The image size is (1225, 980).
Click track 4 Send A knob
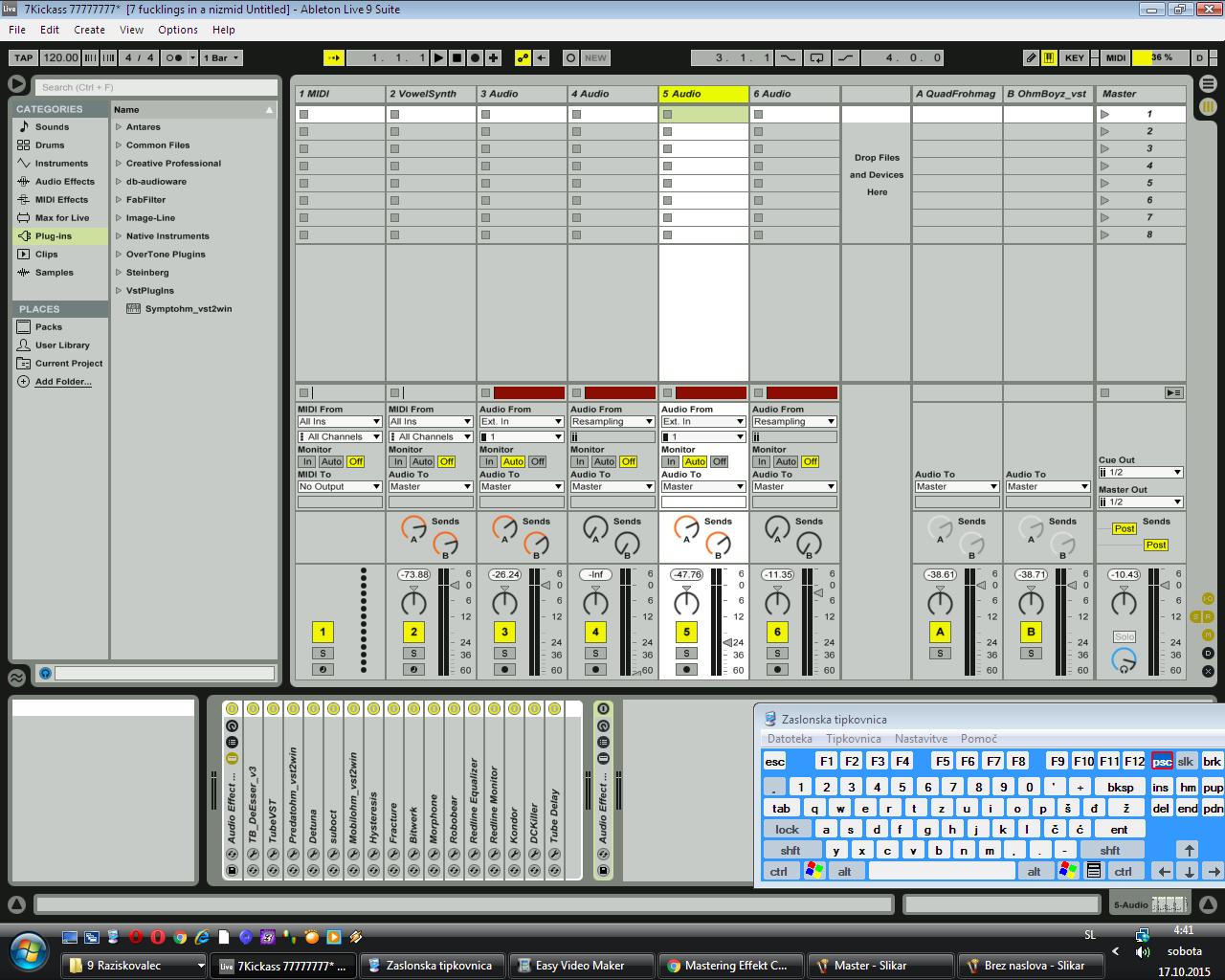[x=595, y=526]
